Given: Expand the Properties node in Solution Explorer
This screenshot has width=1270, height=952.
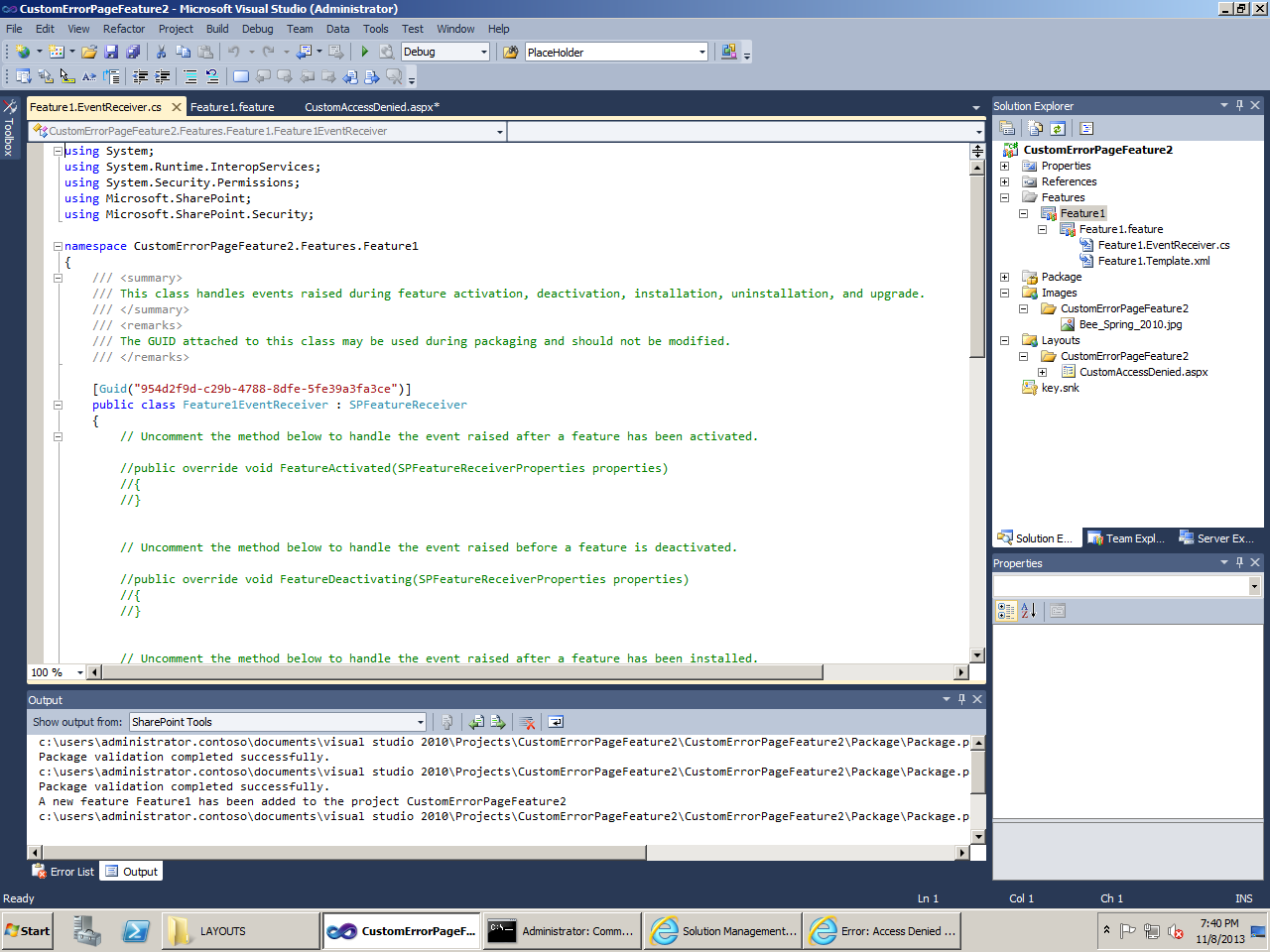Looking at the screenshot, I should pos(1004,166).
